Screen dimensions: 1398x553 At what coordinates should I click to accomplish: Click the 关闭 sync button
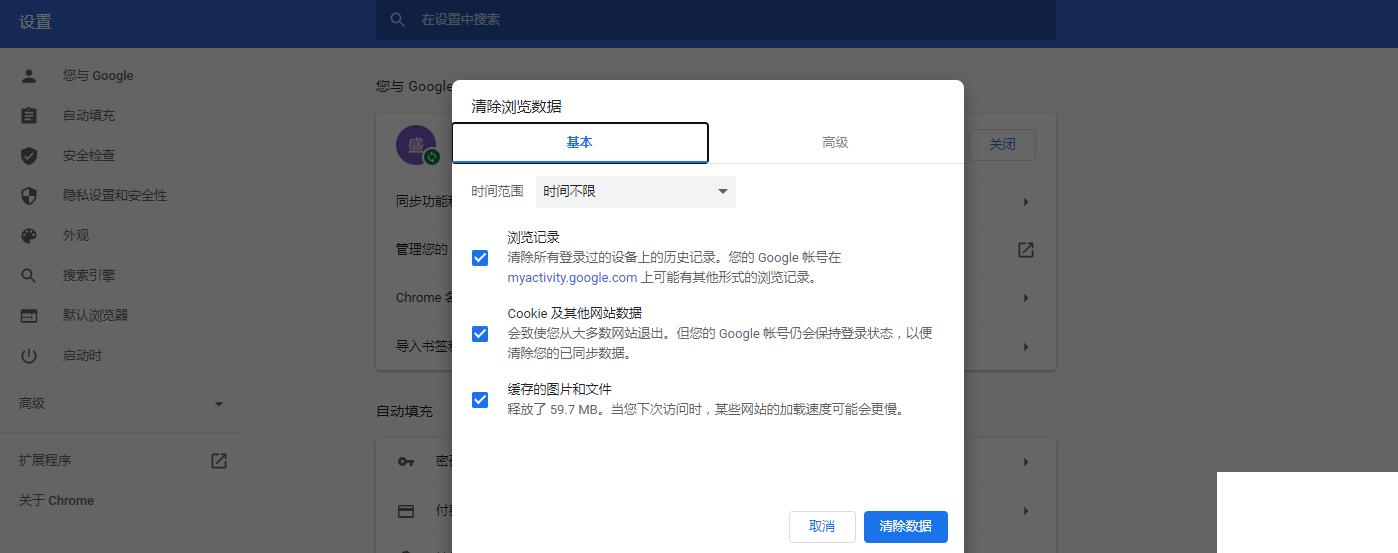click(1002, 145)
